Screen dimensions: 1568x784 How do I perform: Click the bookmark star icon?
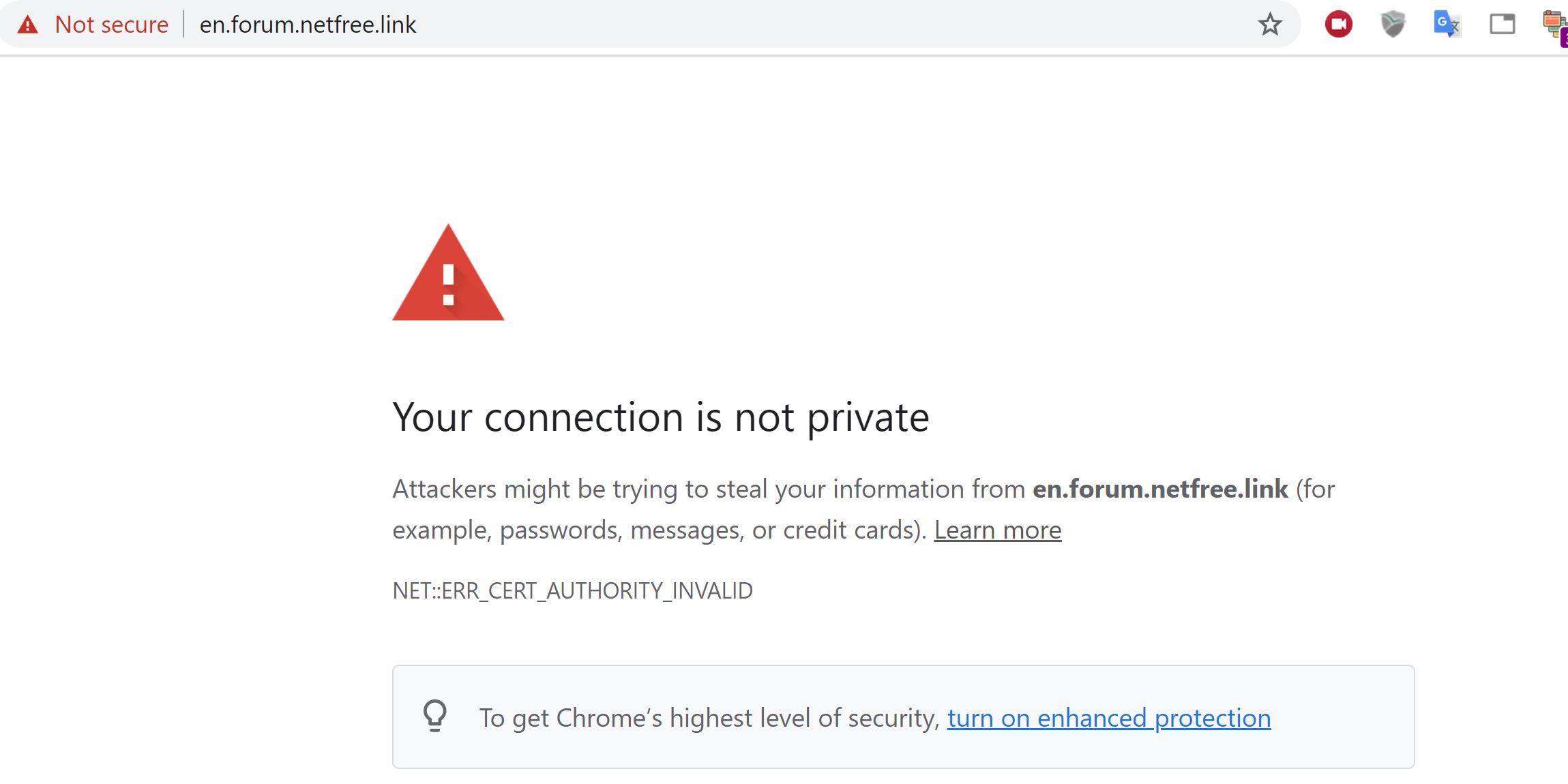coord(1269,25)
